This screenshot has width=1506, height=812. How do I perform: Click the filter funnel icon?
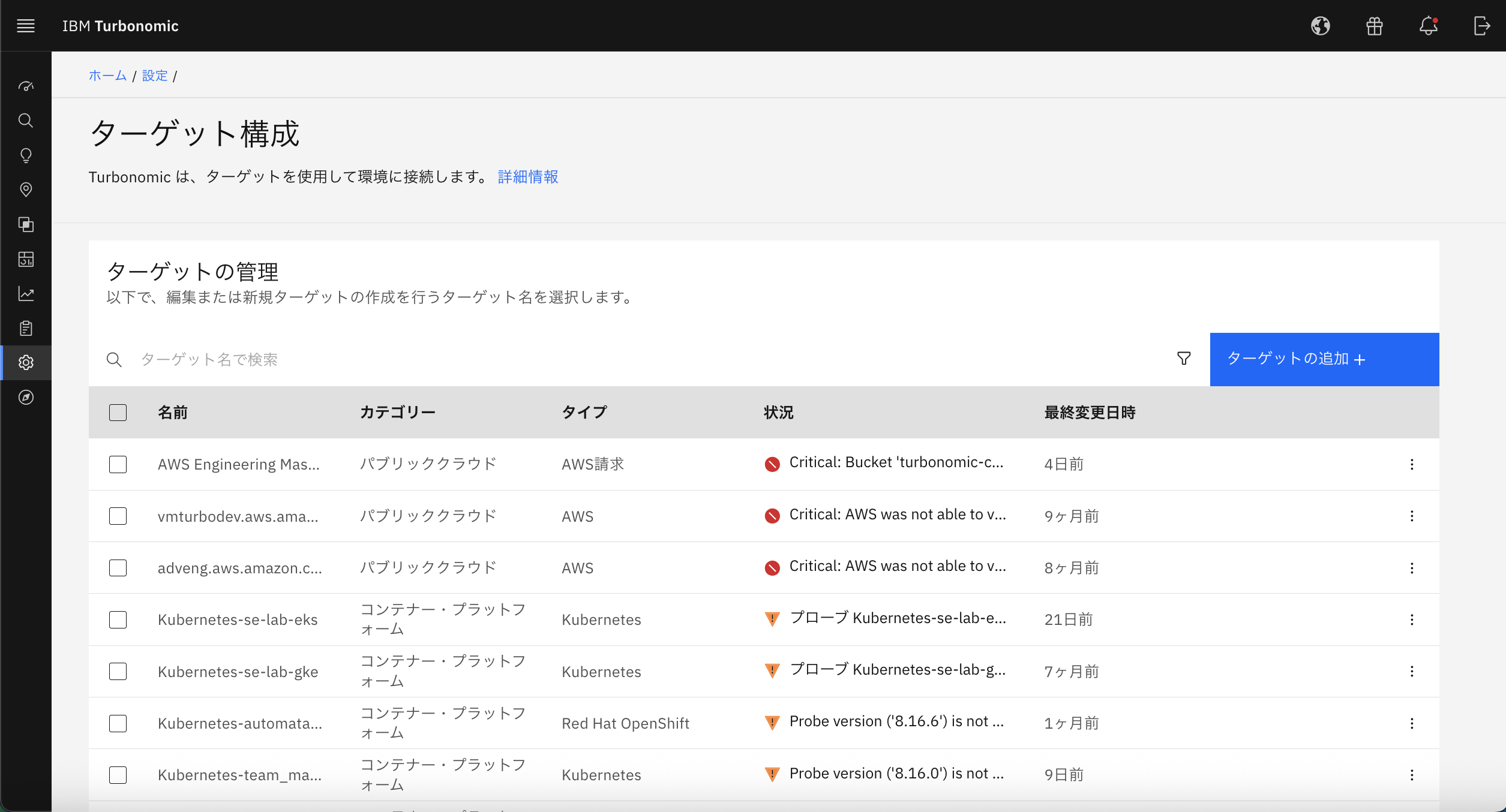[1183, 359]
